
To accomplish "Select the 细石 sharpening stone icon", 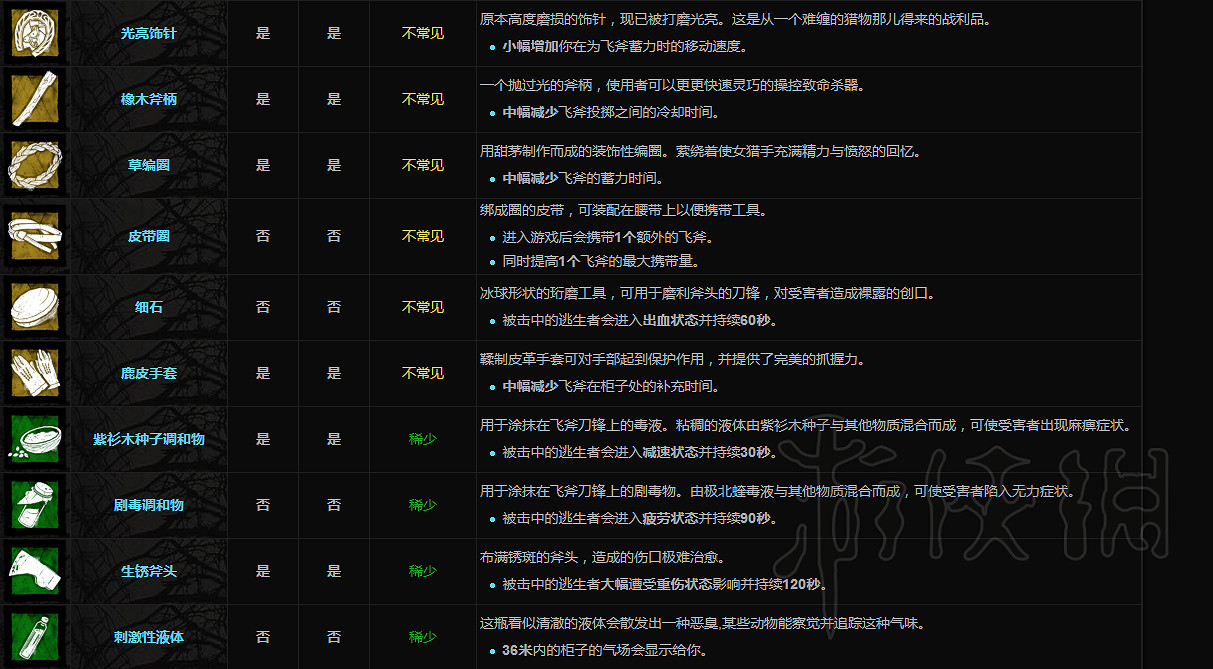I will tap(34, 307).
